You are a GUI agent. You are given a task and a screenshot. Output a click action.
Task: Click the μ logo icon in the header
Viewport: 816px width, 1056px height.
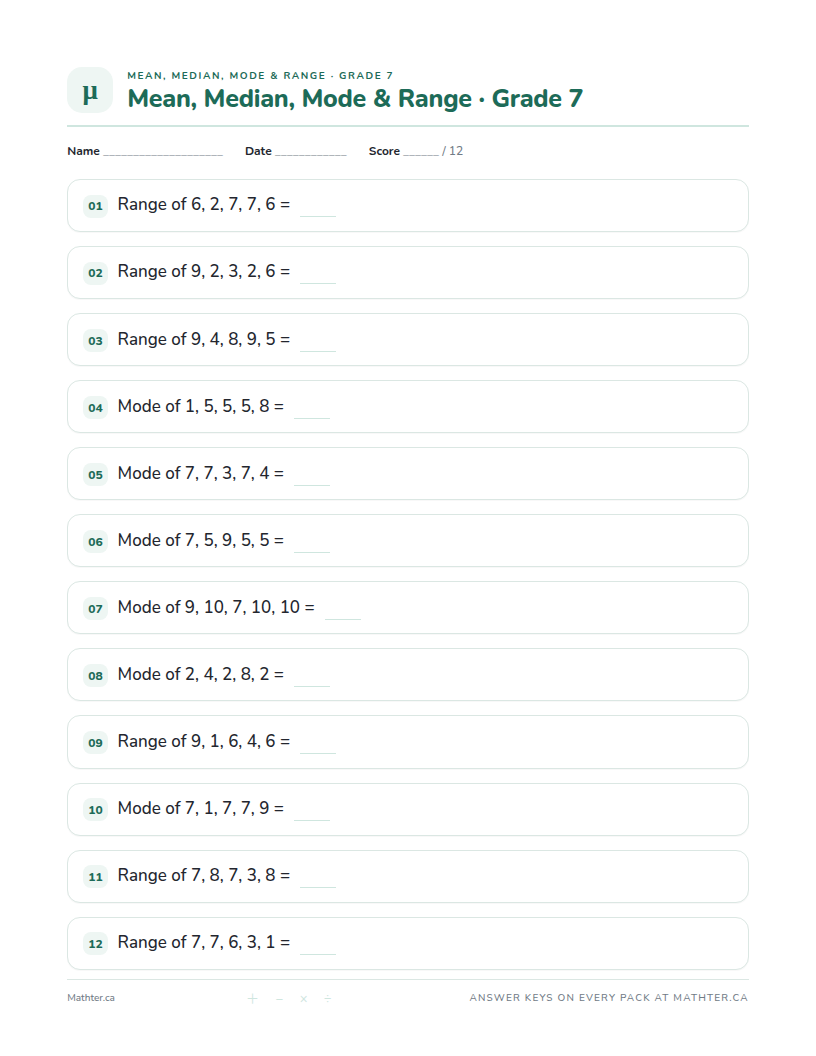[90, 90]
